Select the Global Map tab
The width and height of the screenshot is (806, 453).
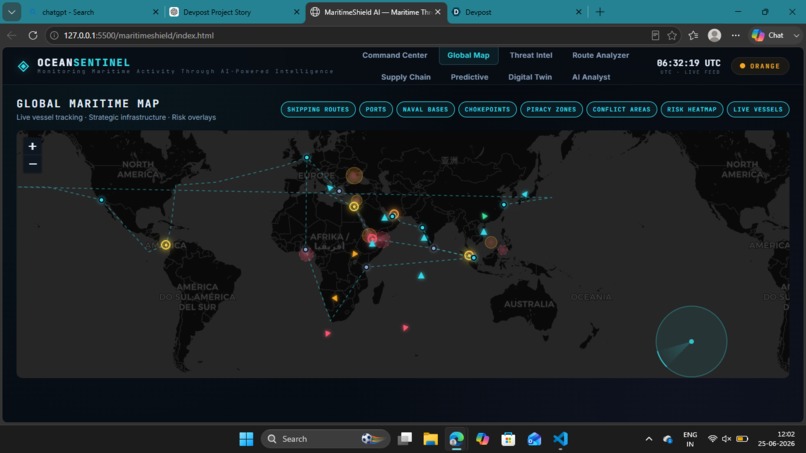point(468,55)
